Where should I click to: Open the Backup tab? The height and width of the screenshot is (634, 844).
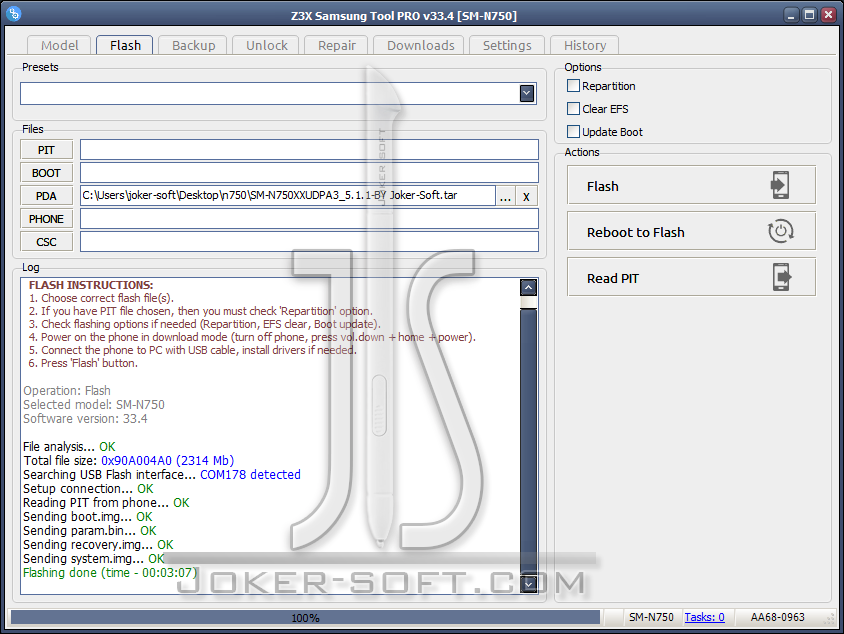pos(193,45)
